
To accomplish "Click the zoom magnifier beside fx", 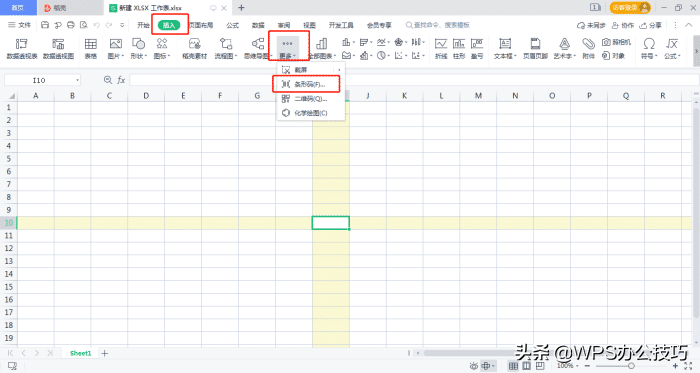I will (x=108, y=80).
